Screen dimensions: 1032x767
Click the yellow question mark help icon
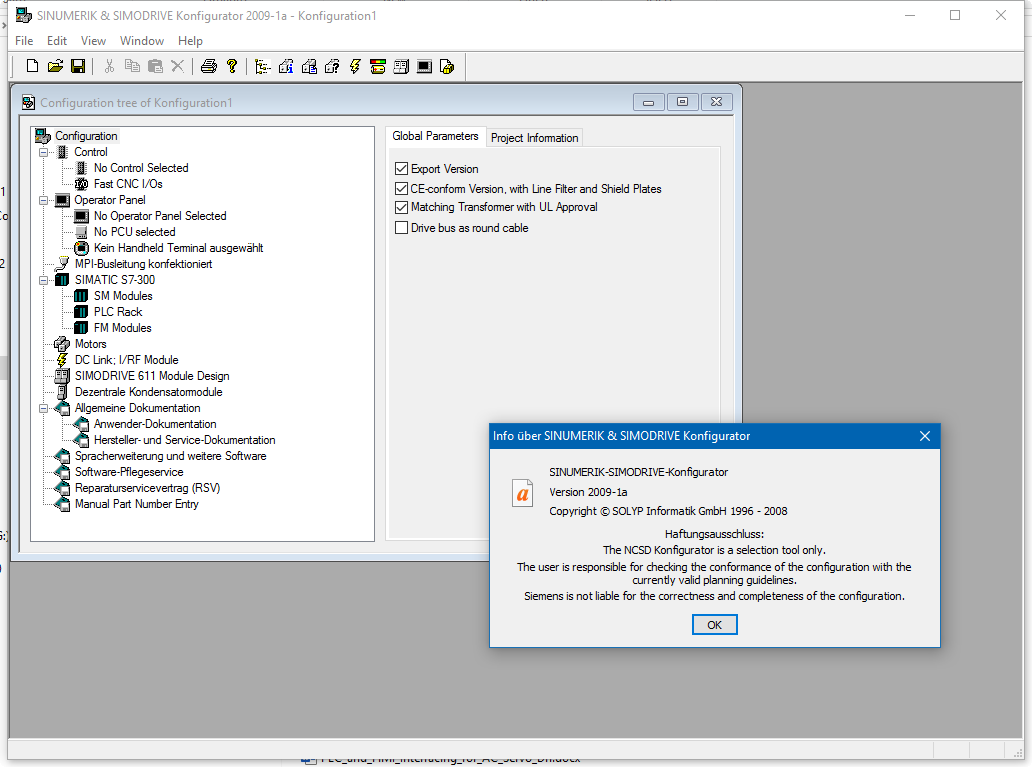pos(232,66)
